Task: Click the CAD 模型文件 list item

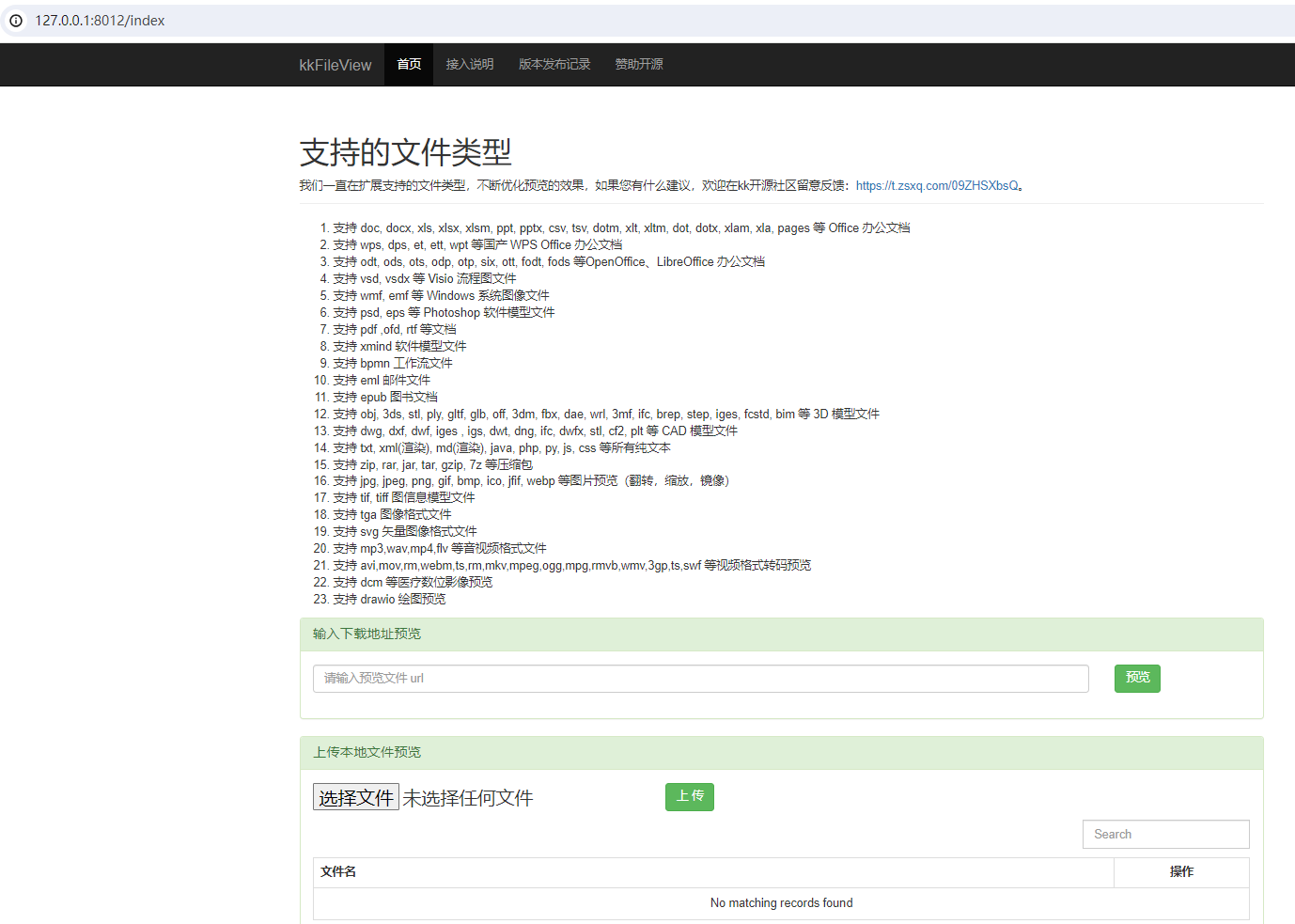Action: [x=536, y=431]
